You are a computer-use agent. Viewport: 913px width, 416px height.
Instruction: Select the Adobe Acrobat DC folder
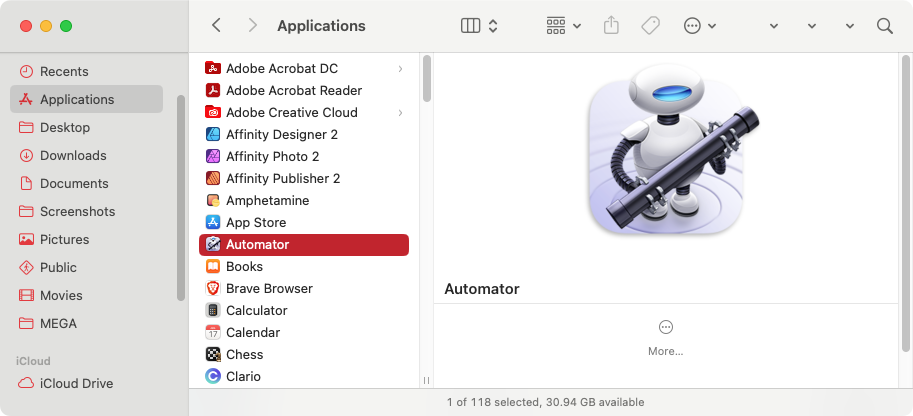(304, 69)
